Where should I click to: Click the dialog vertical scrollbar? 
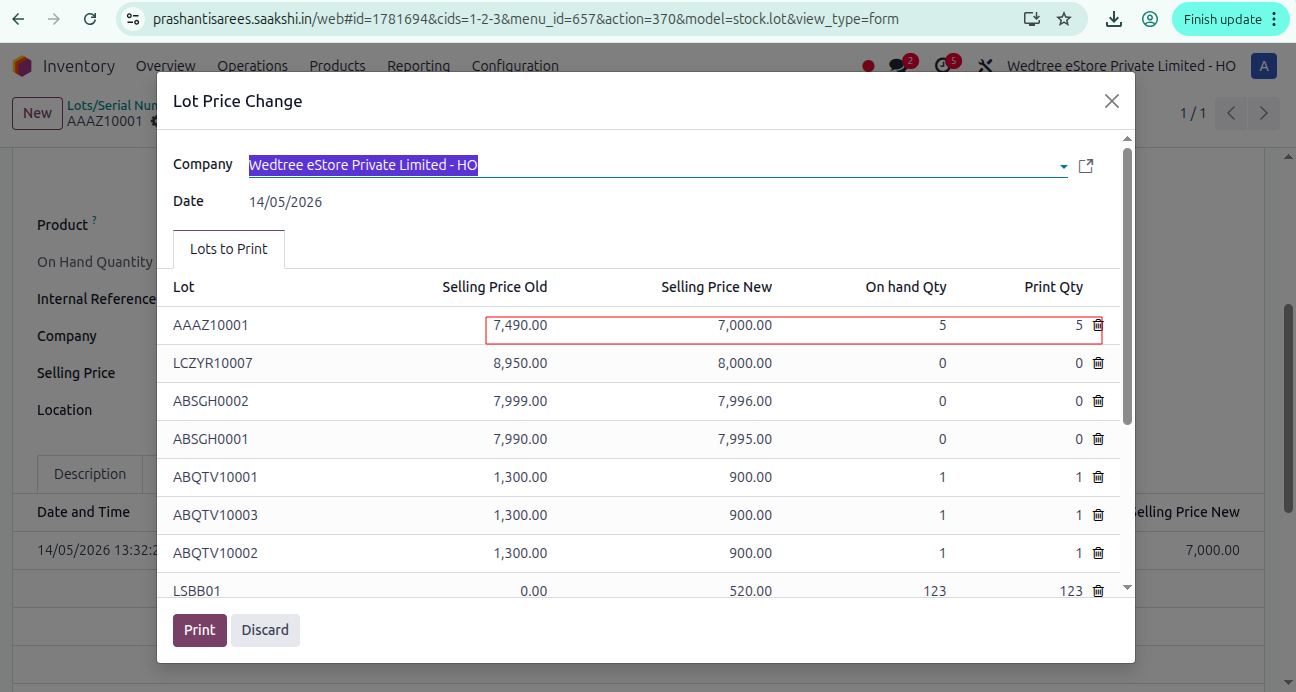tap(1127, 286)
